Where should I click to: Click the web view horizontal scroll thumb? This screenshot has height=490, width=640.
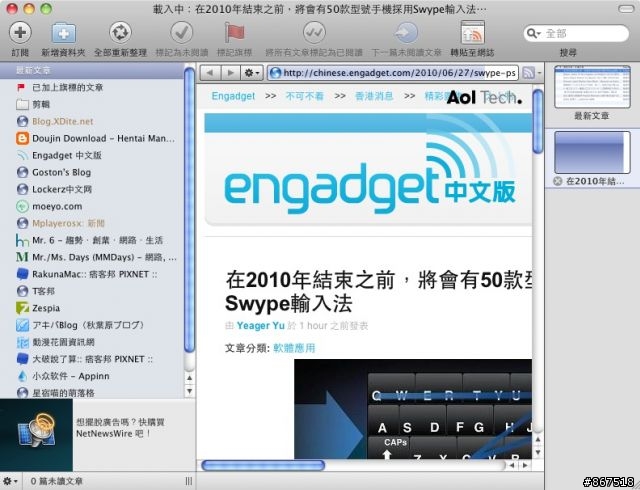point(263,465)
